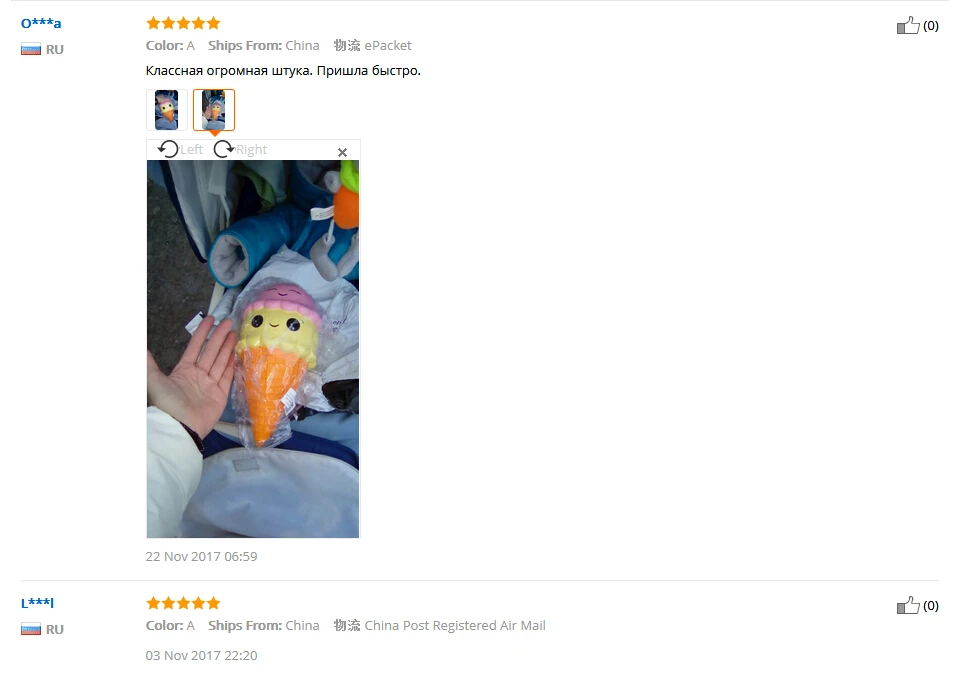Select the highlighted second photo thumbnail
Viewport: 968px width, 680px height.
pyautogui.click(x=214, y=110)
